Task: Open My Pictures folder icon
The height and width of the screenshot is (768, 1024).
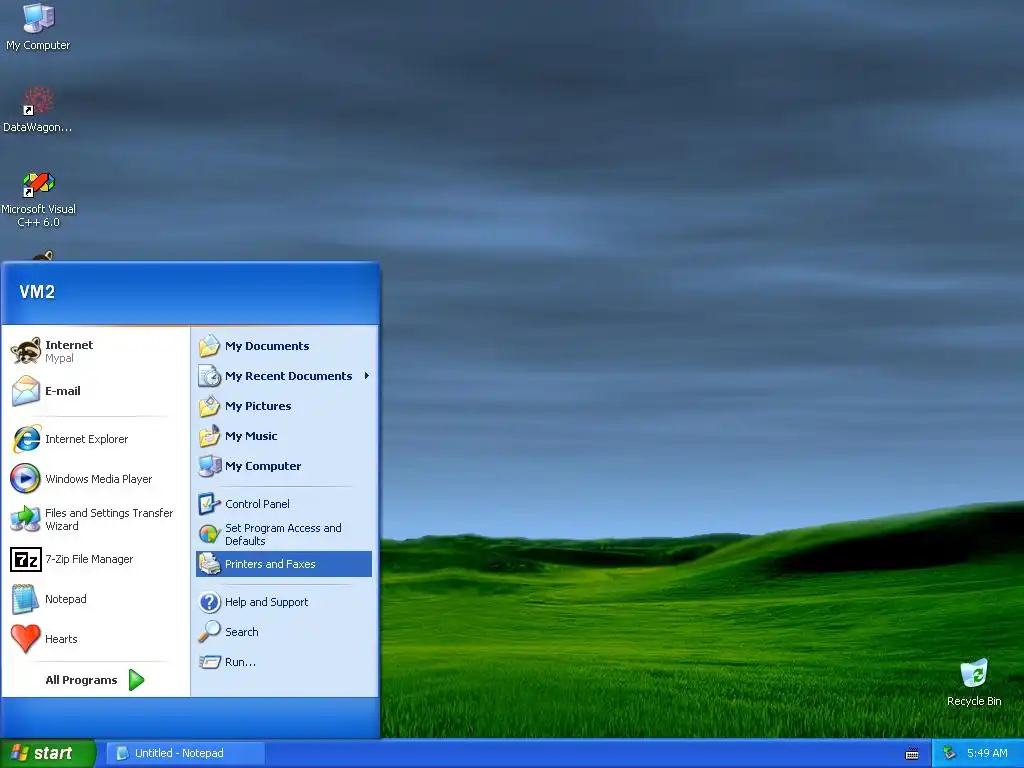Action: pos(210,406)
